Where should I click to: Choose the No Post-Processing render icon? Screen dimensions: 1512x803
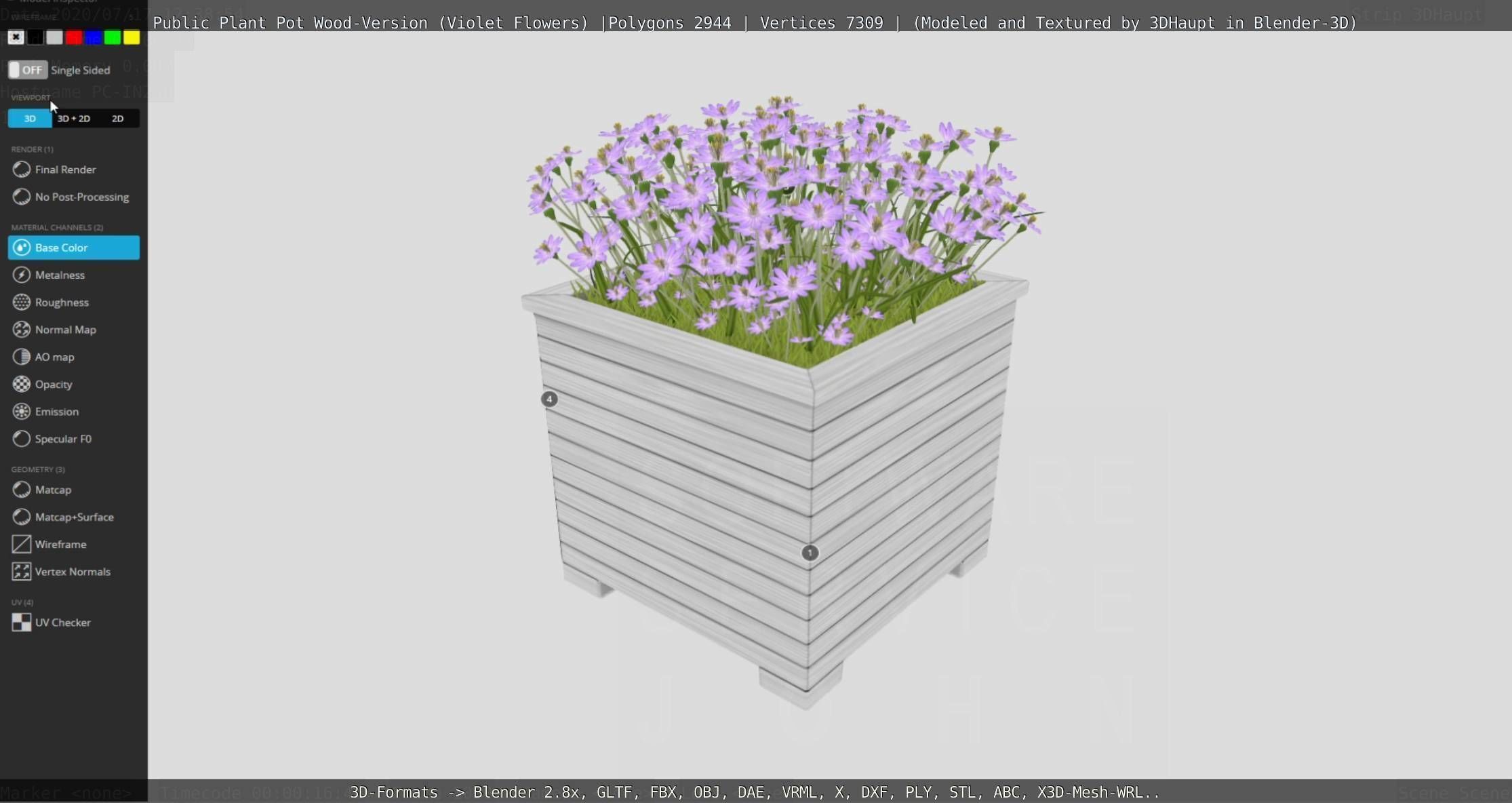(21, 197)
